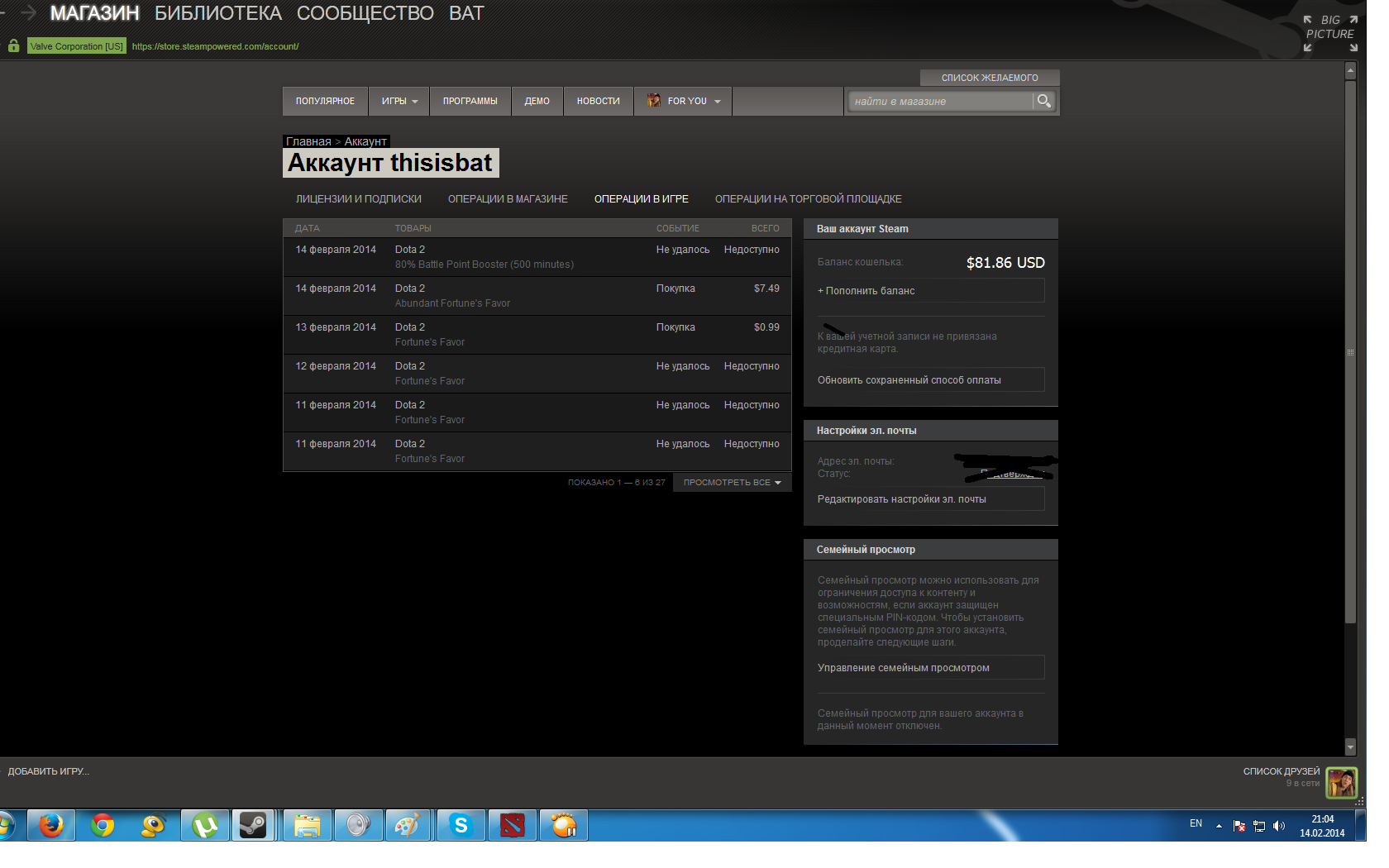The height and width of the screenshot is (868, 1389).
Task: Open the МАГАЗИН main menu
Action: pos(95,13)
